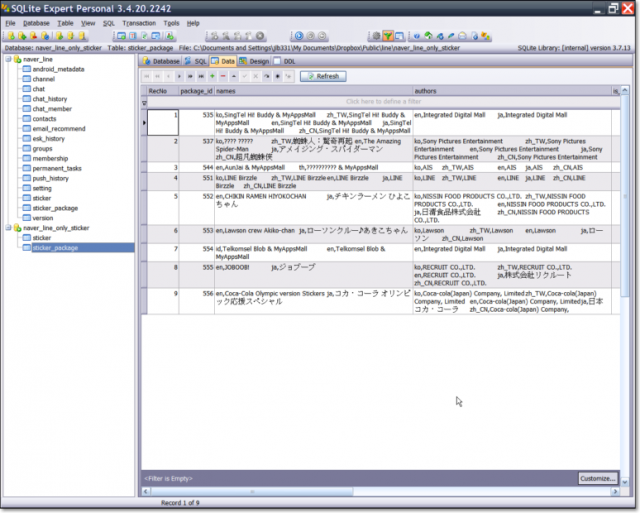Click package_id cell 556
The image size is (640, 513).
click(x=196, y=301)
